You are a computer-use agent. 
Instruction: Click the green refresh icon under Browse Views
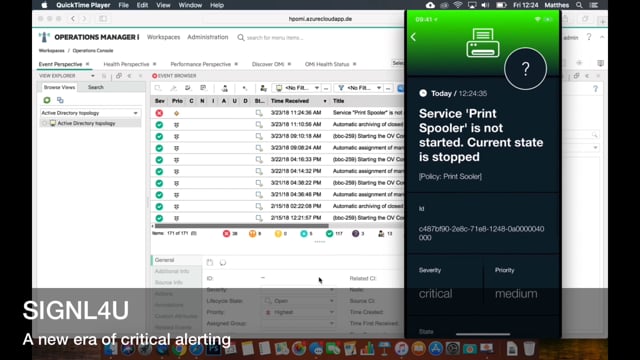[x=47, y=100]
